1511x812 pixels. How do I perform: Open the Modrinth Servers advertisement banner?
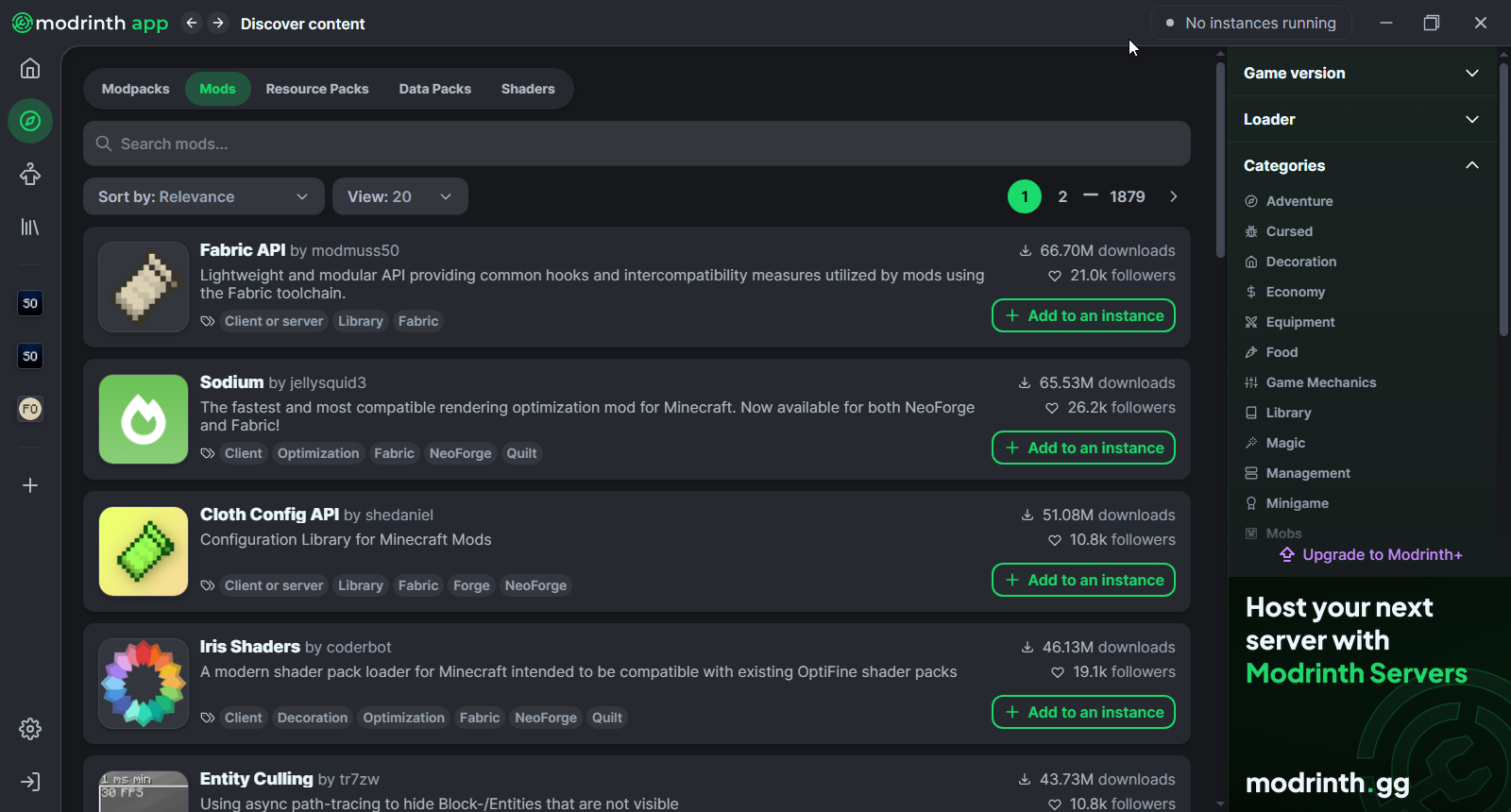1369,694
